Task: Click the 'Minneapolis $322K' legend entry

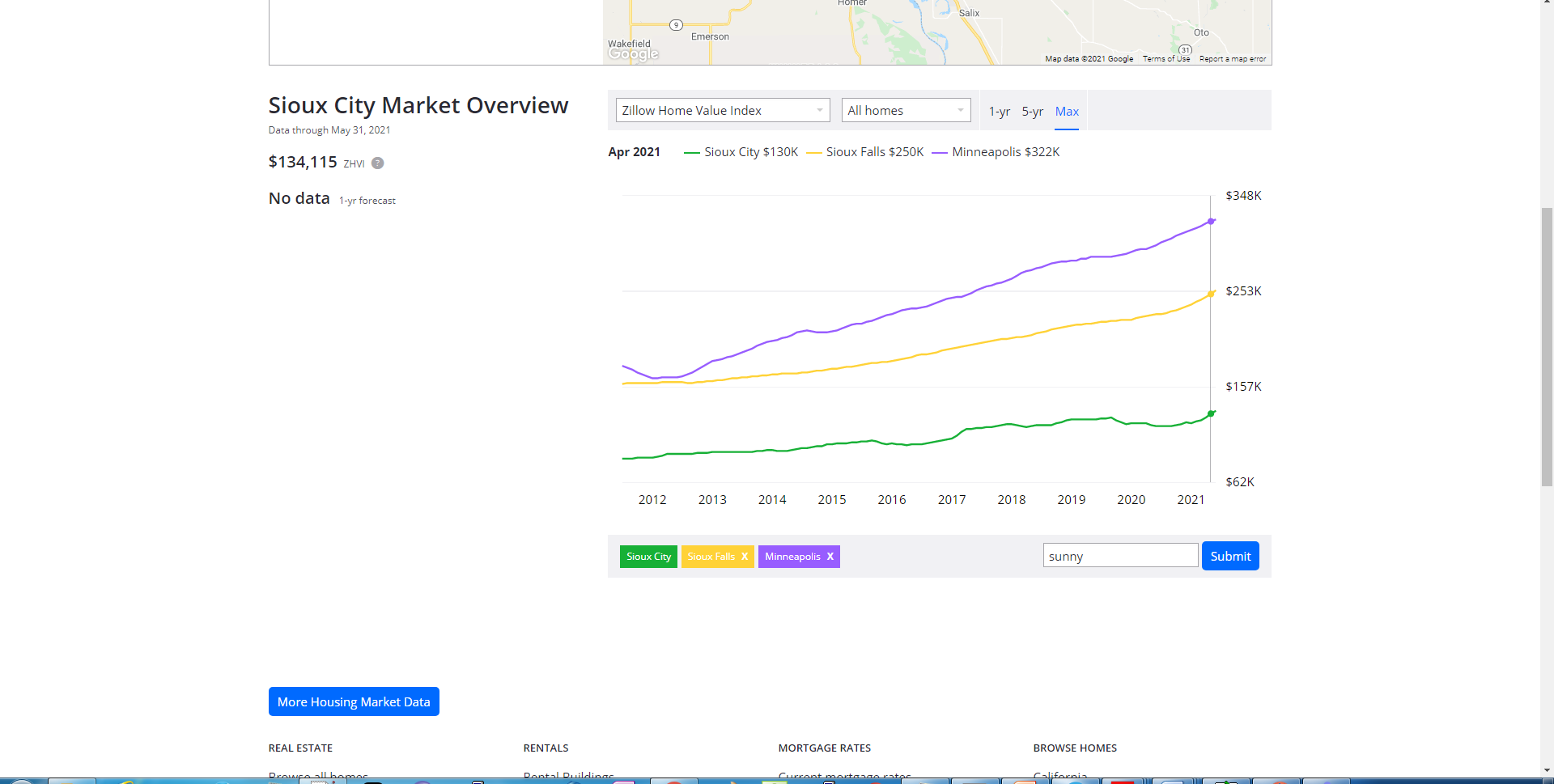Action: click(996, 152)
